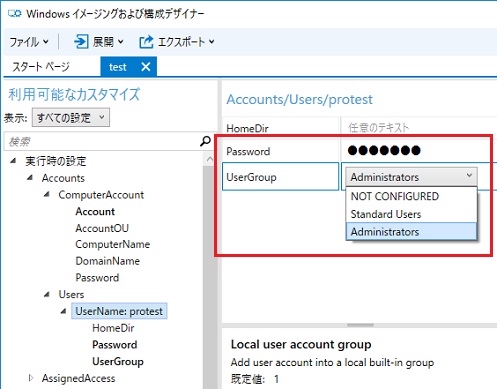Click the 利用可能なカスタマイズ heading
This screenshot has height=389, width=497.
[74, 94]
